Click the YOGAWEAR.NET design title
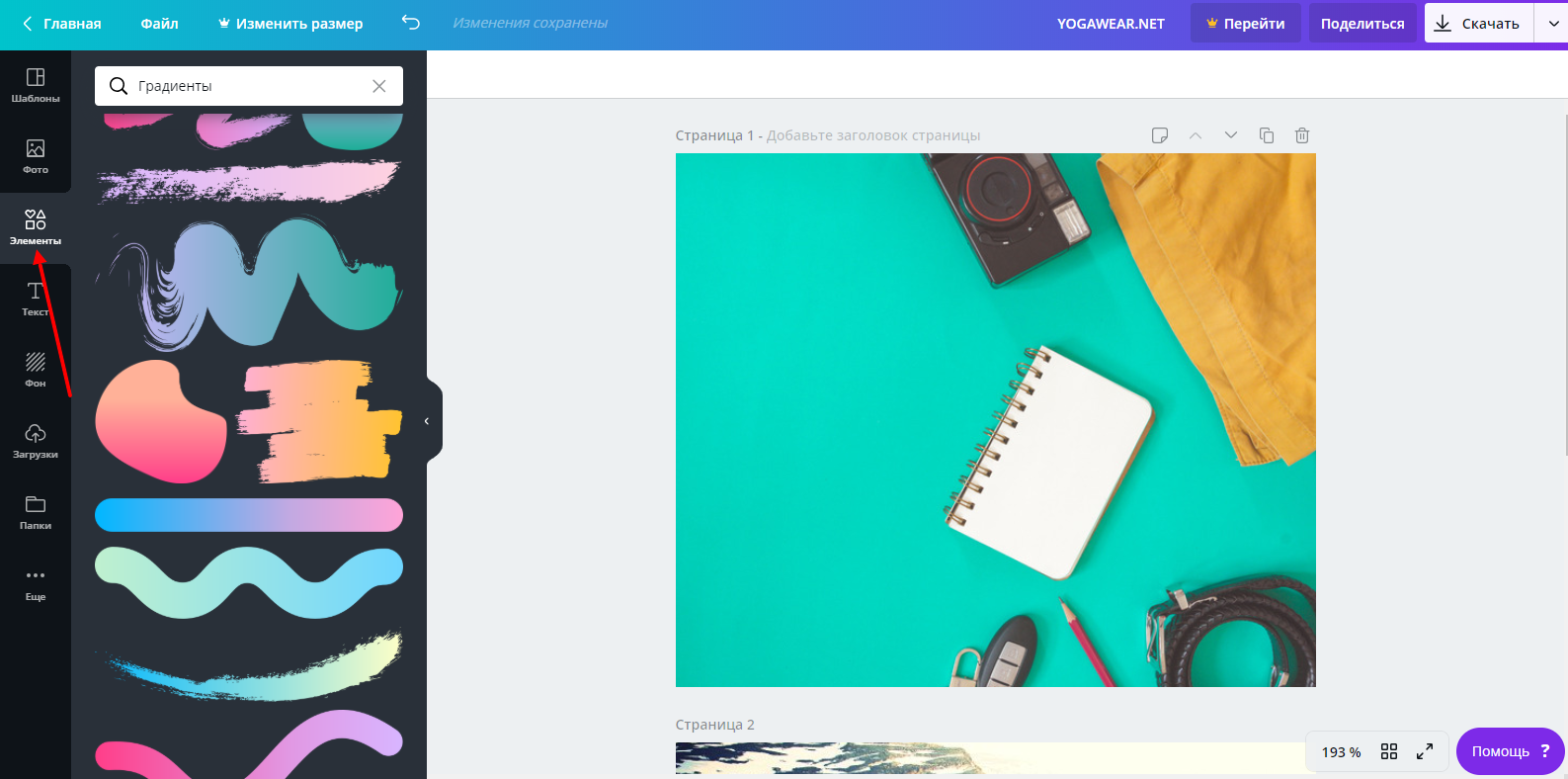1568x779 pixels. [x=1111, y=24]
